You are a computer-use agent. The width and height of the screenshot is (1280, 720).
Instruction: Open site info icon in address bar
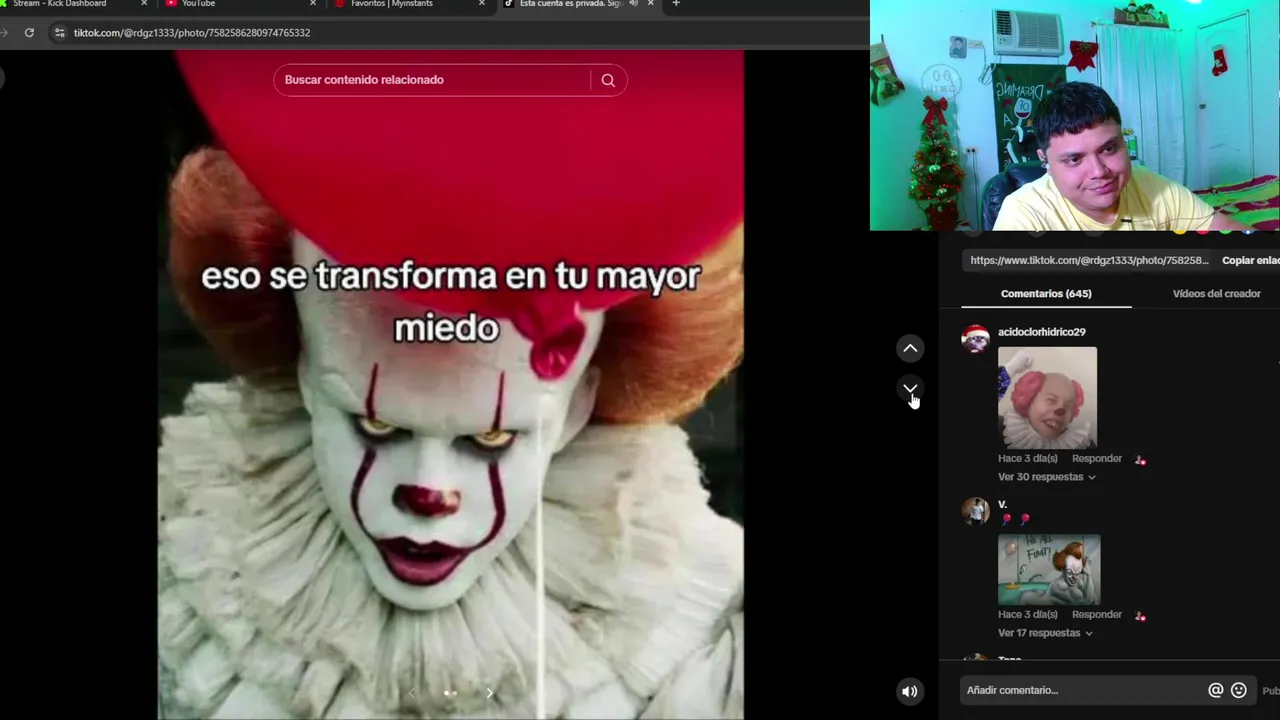(x=59, y=33)
